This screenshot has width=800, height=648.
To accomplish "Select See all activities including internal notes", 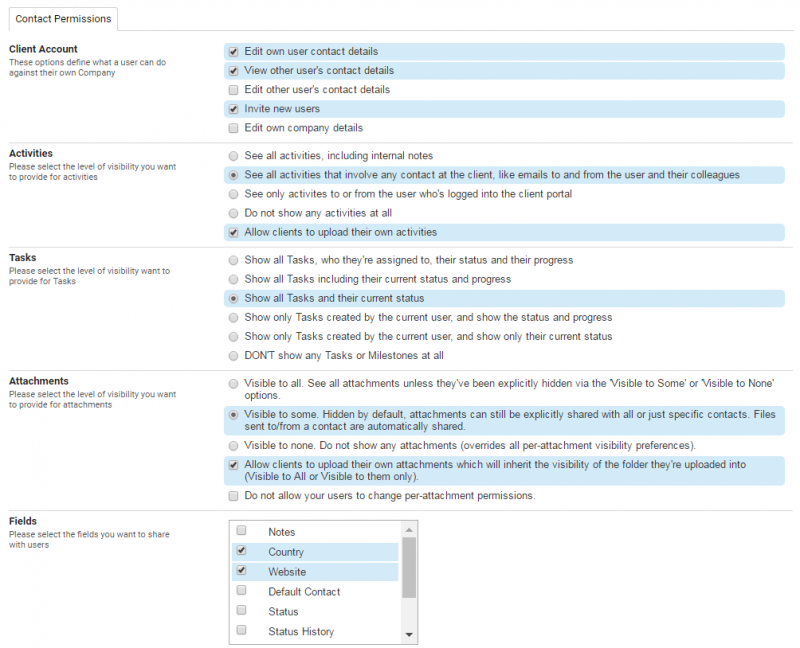I will (x=233, y=156).
